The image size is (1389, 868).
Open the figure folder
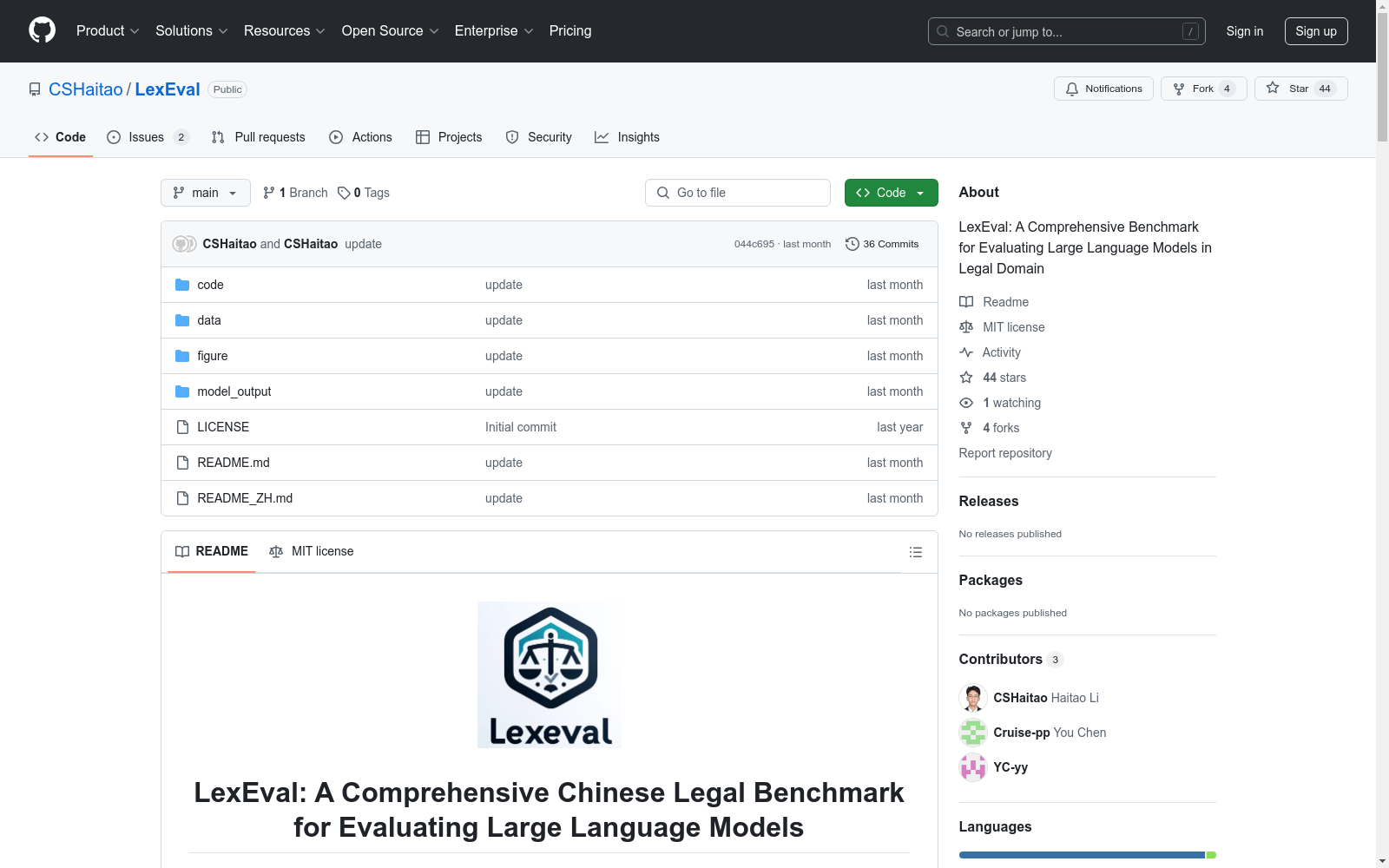(213, 356)
